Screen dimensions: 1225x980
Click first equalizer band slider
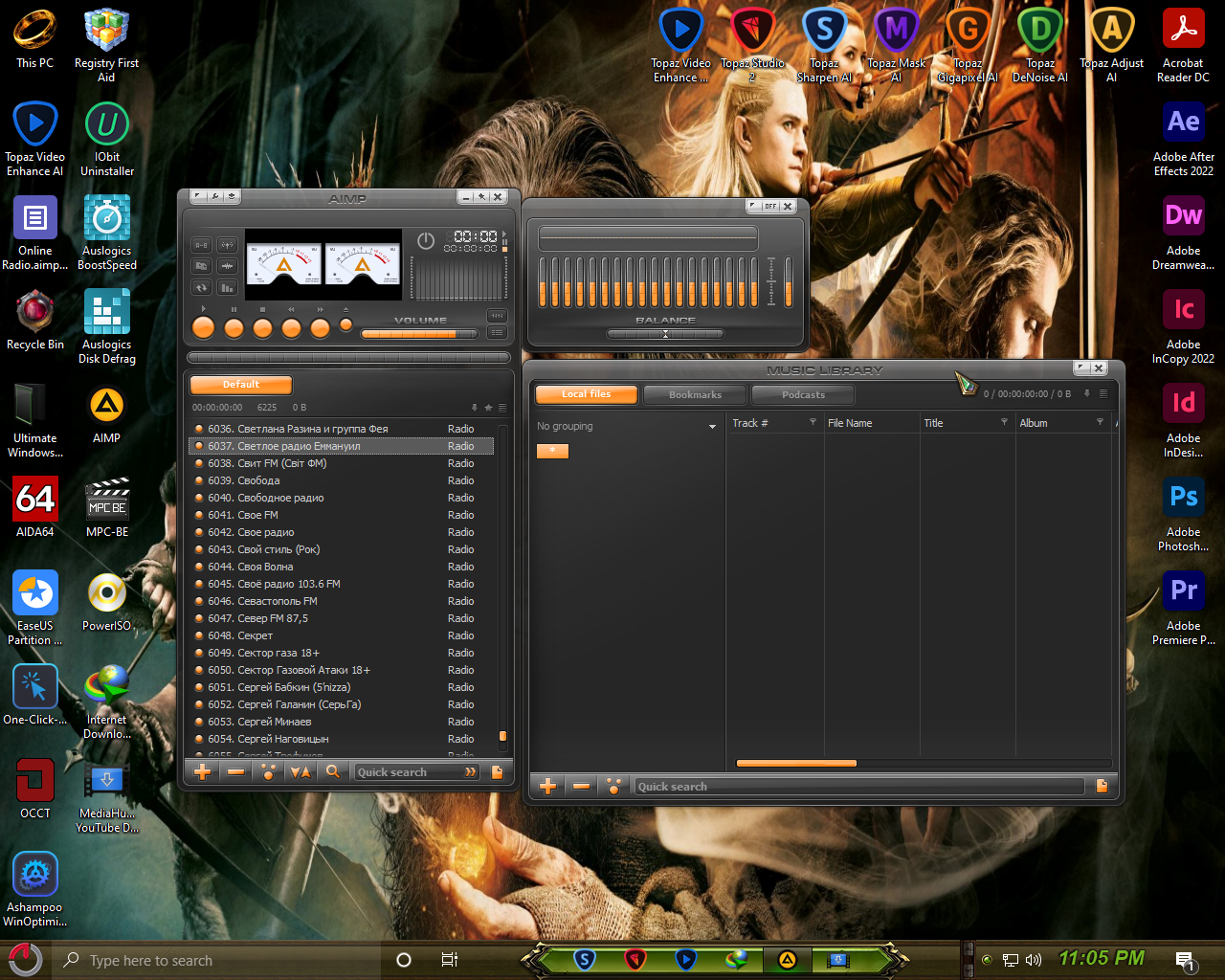click(x=543, y=281)
